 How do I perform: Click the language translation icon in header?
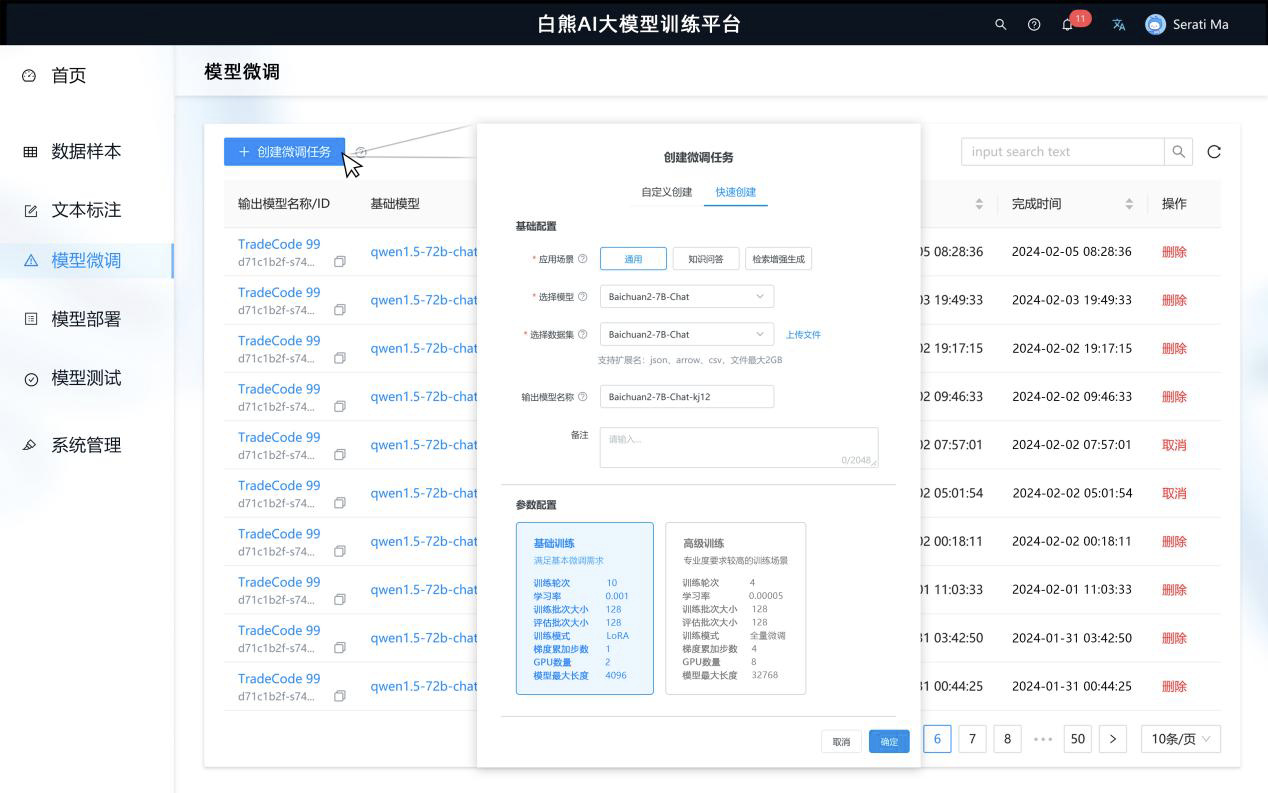pos(1119,25)
